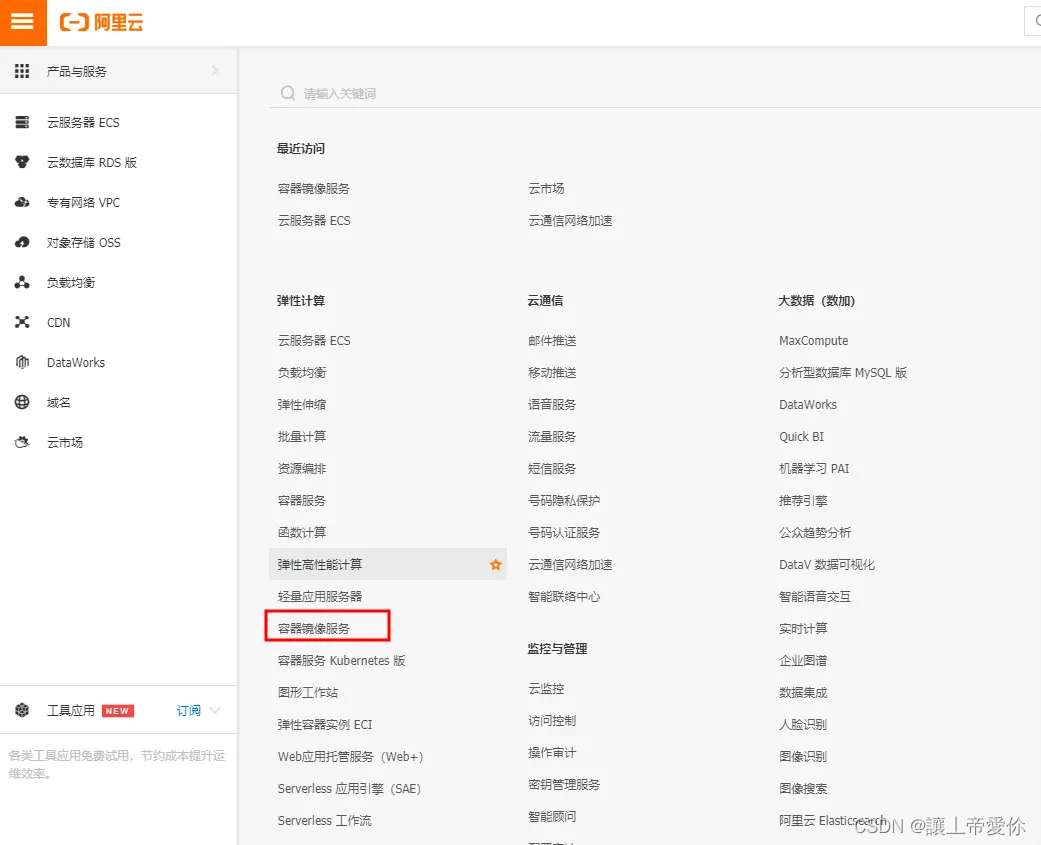Open 云数据库 RDS 版 in the sidebar
This screenshot has width=1041, height=845.
pyautogui.click(x=92, y=162)
